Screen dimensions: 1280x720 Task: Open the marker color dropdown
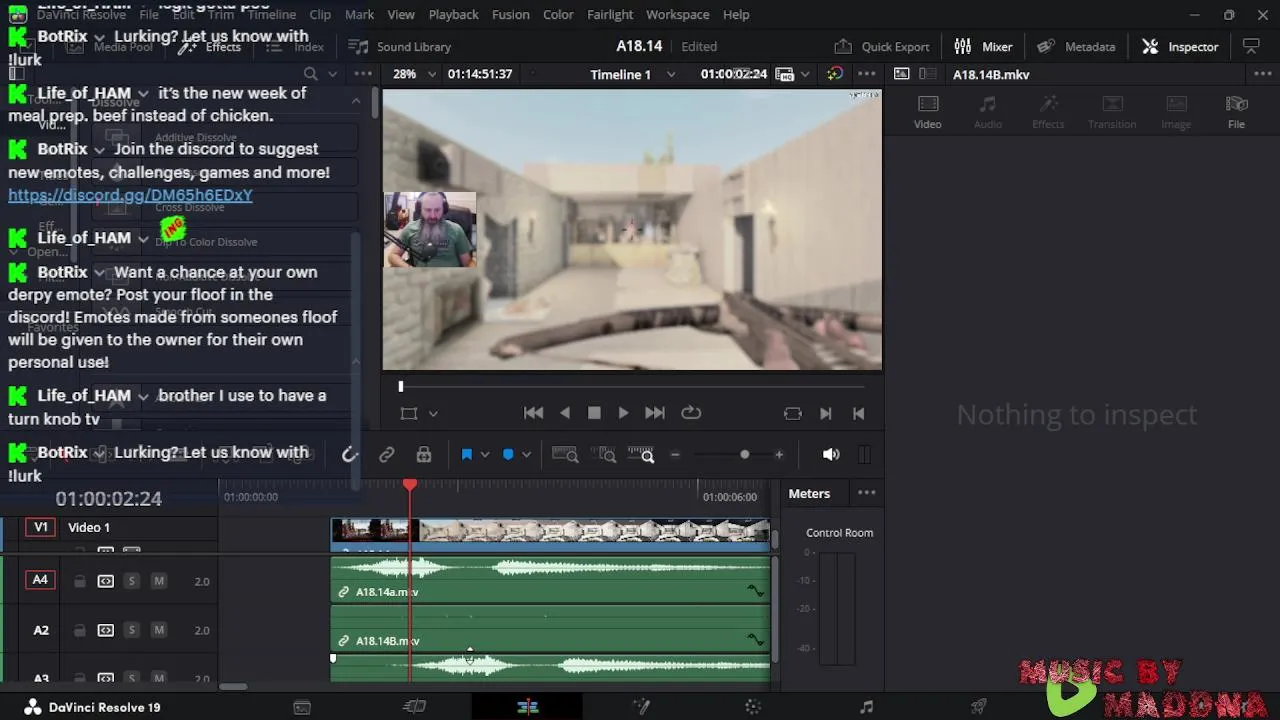point(526,455)
